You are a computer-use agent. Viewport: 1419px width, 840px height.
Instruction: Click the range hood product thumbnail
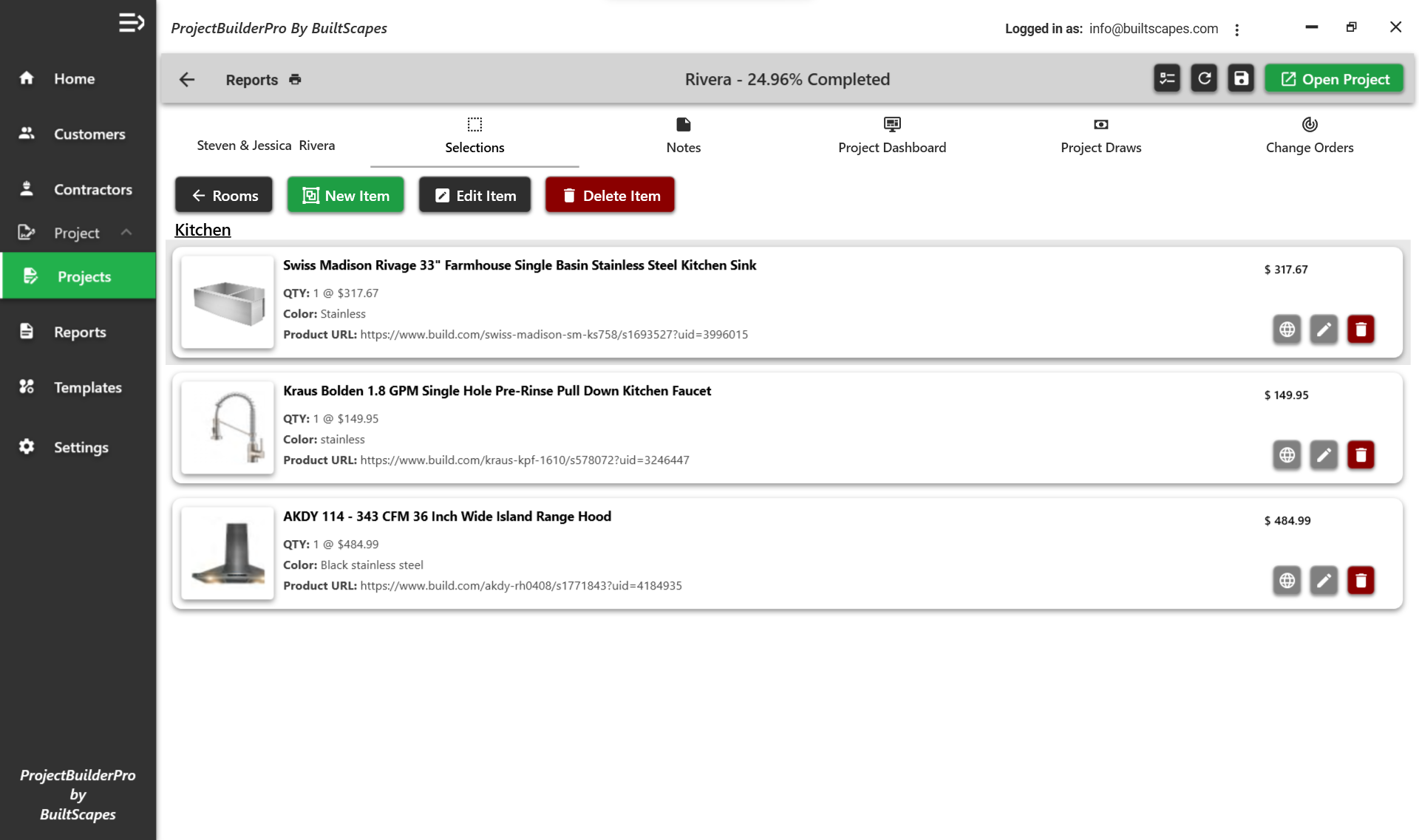[x=228, y=553]
